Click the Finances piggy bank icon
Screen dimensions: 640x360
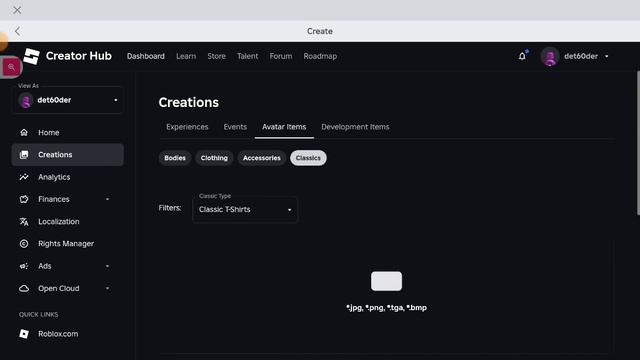pyautogui.click(x=24, y=199)
